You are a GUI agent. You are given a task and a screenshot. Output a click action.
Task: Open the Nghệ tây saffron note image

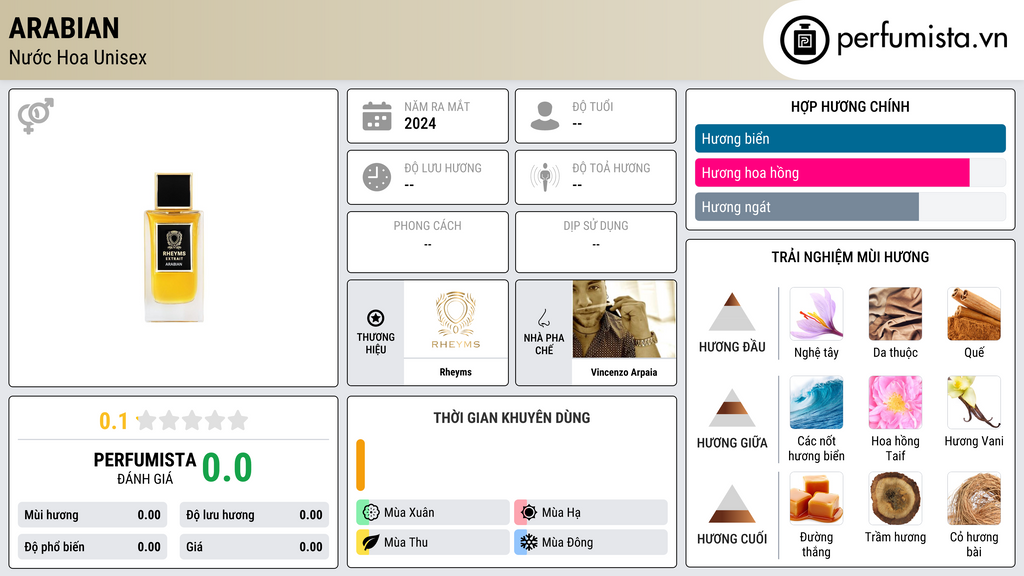[816, 314]
